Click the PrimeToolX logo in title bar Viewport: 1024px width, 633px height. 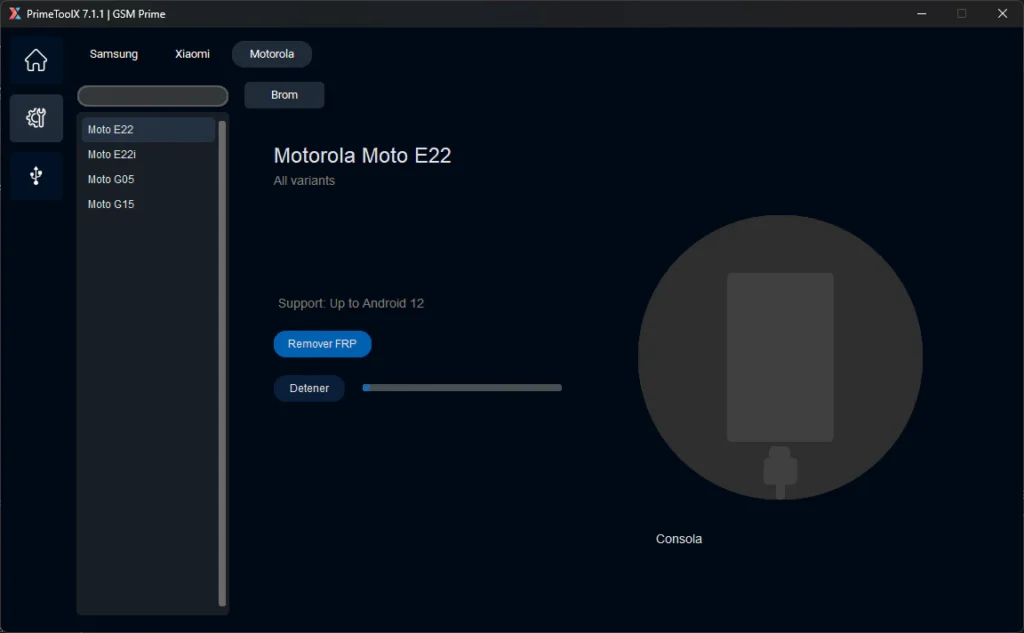pyautogui.click(x=14, y=14)
